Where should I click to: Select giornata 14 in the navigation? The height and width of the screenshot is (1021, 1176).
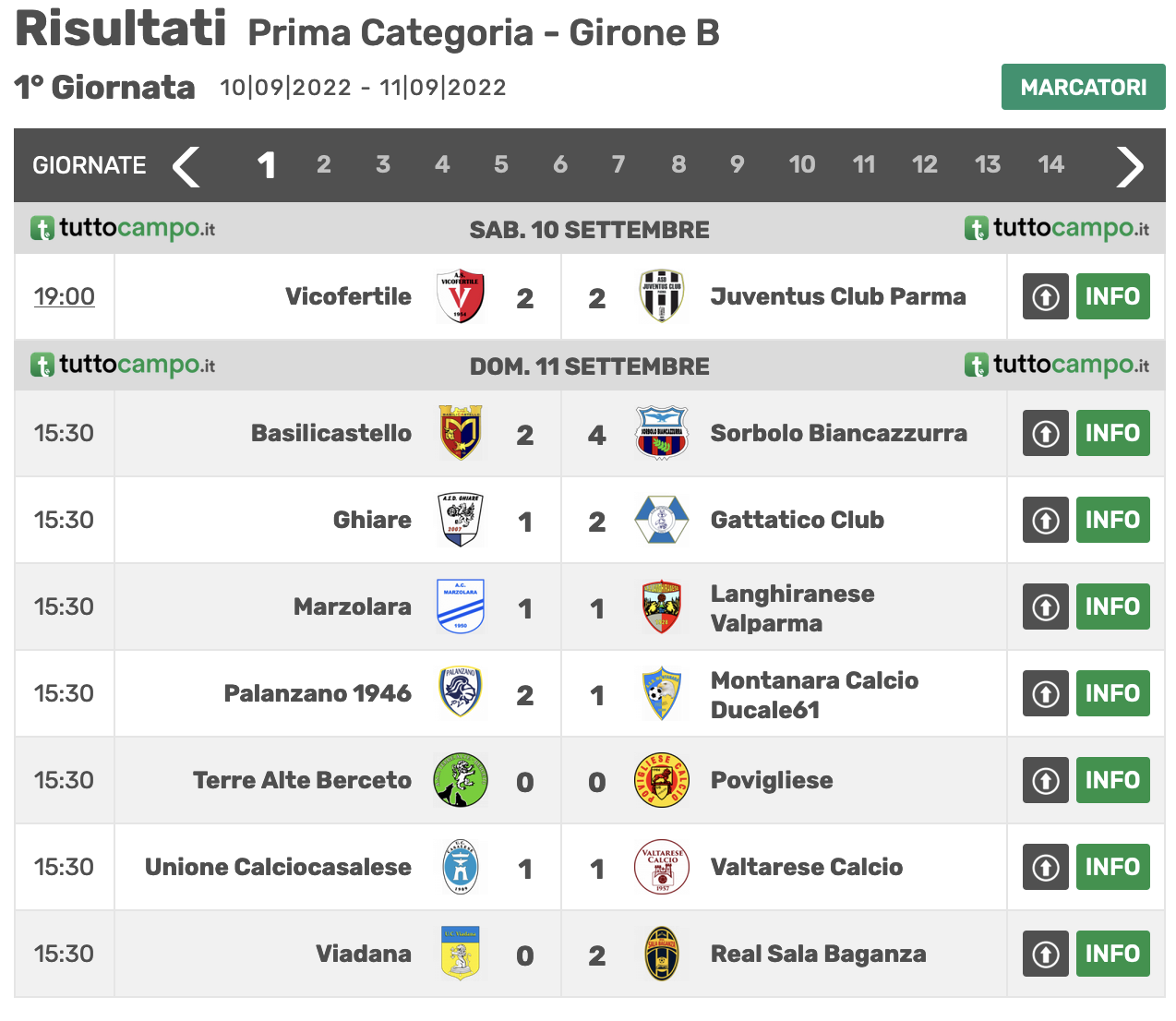click(1050, 164)
